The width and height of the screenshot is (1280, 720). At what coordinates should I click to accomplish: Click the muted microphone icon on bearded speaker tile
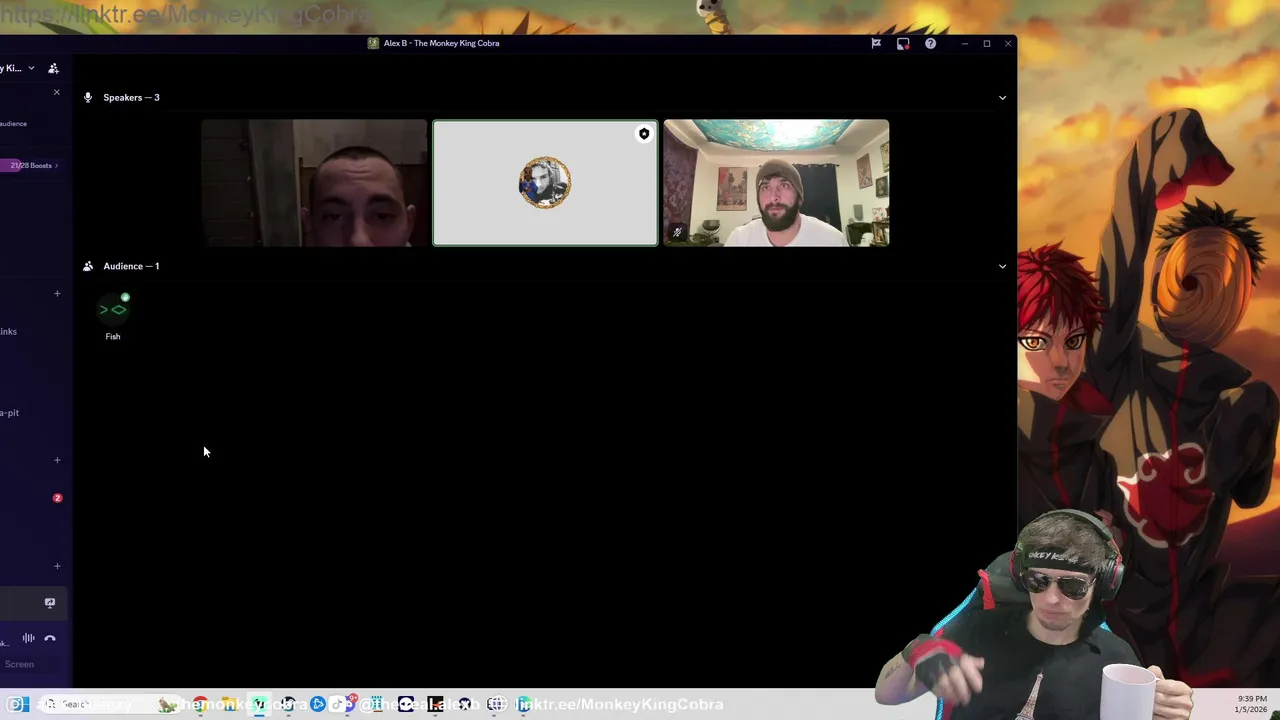[x=677, y=232]
